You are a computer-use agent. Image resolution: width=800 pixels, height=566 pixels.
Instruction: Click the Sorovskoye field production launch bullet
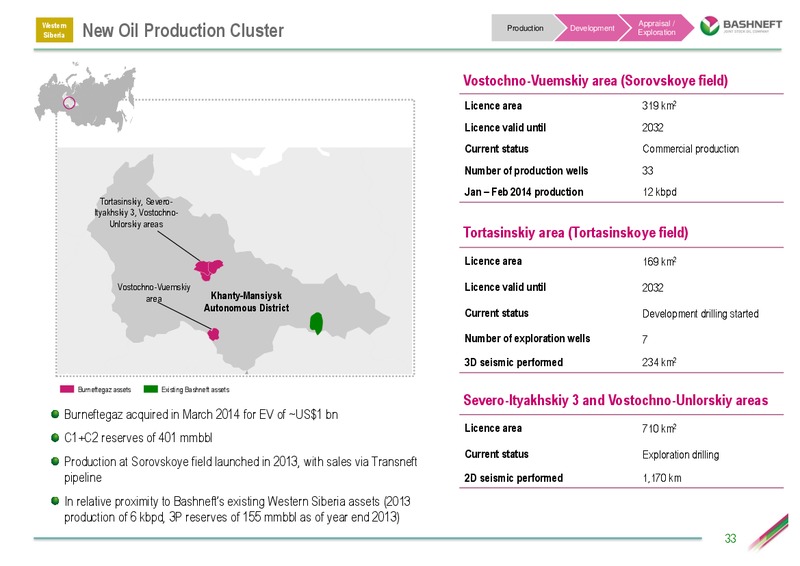240,470
